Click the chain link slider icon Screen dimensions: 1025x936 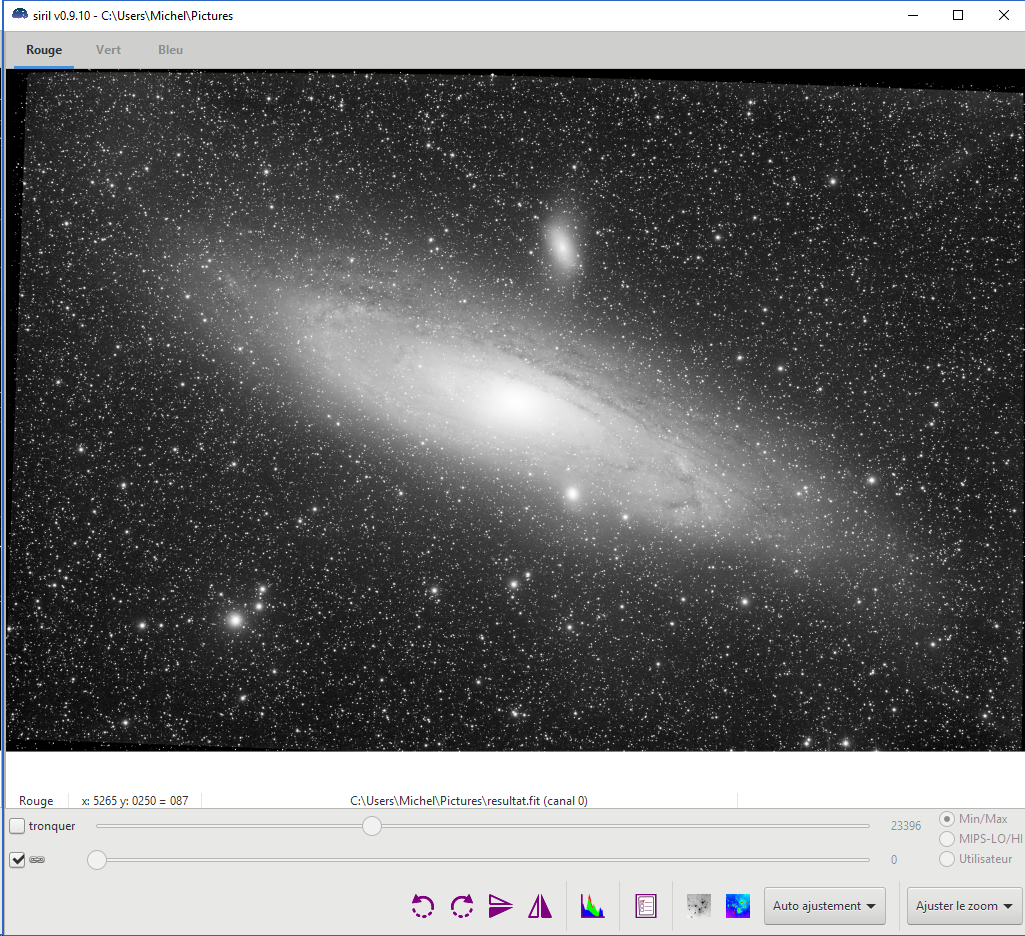(37, 860)
